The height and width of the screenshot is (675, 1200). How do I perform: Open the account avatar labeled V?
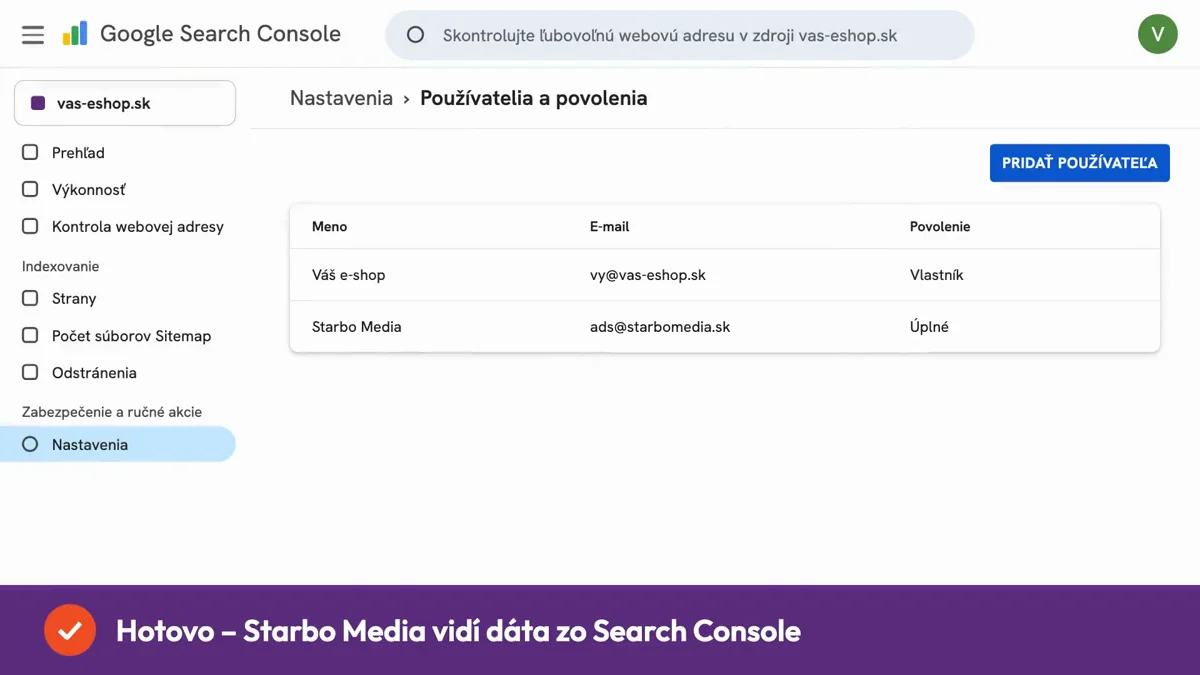[1158, 35]
